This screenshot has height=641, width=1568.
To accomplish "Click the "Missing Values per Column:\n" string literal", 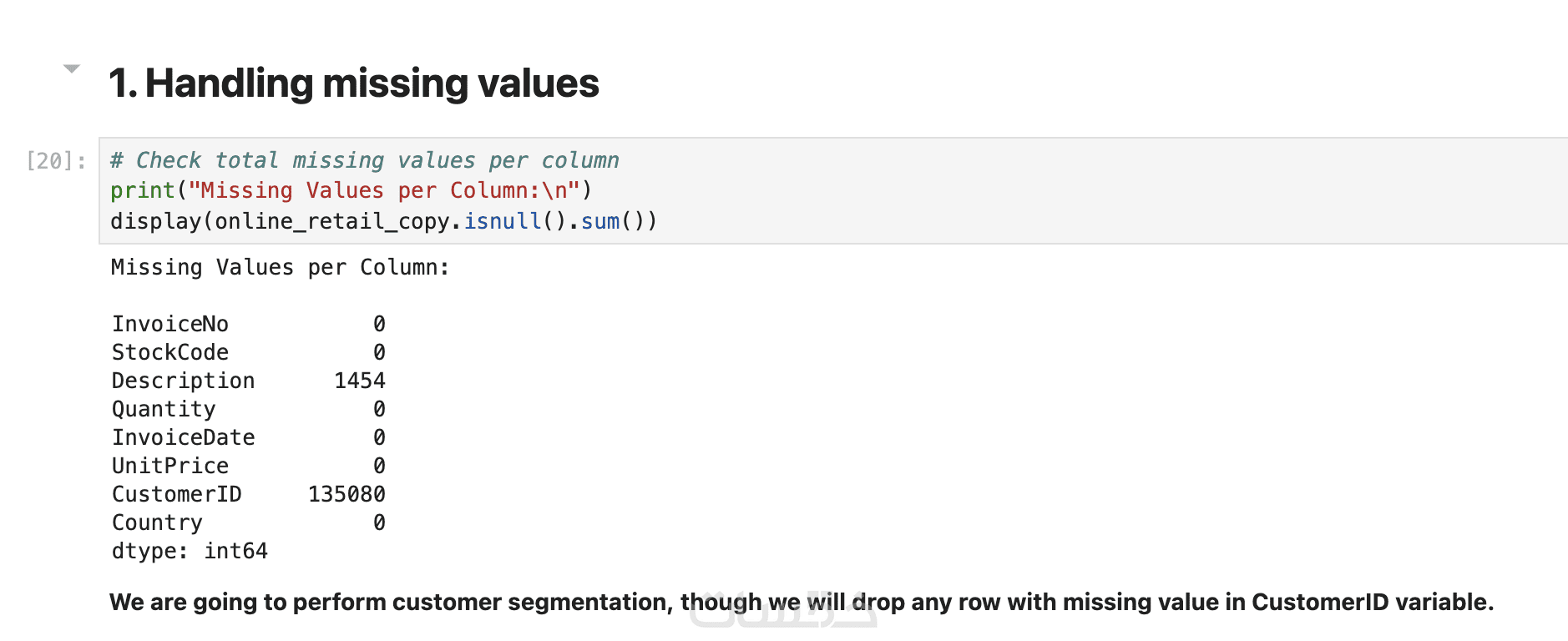I will [383, 191].
